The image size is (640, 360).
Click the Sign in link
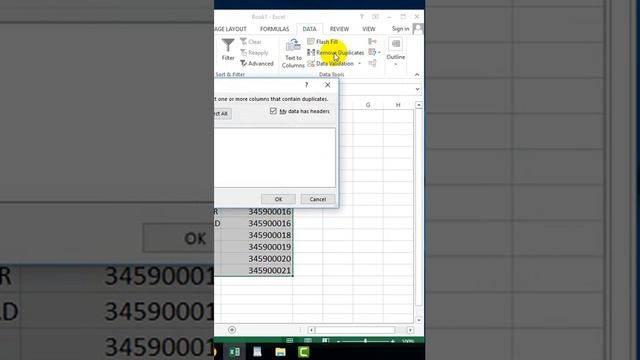coord(400,29)
